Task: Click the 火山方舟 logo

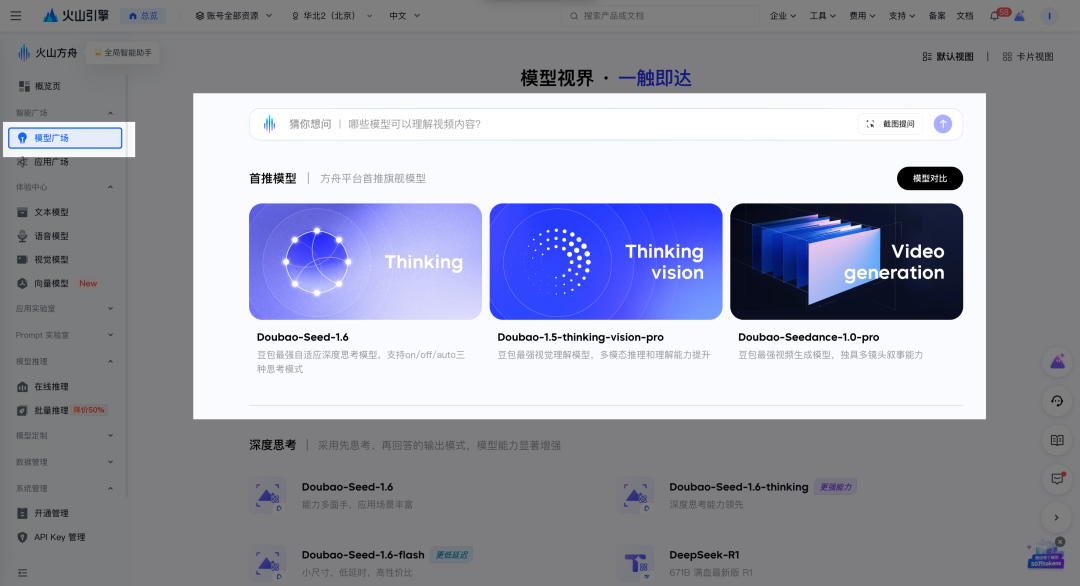Action: coord(47,52)
